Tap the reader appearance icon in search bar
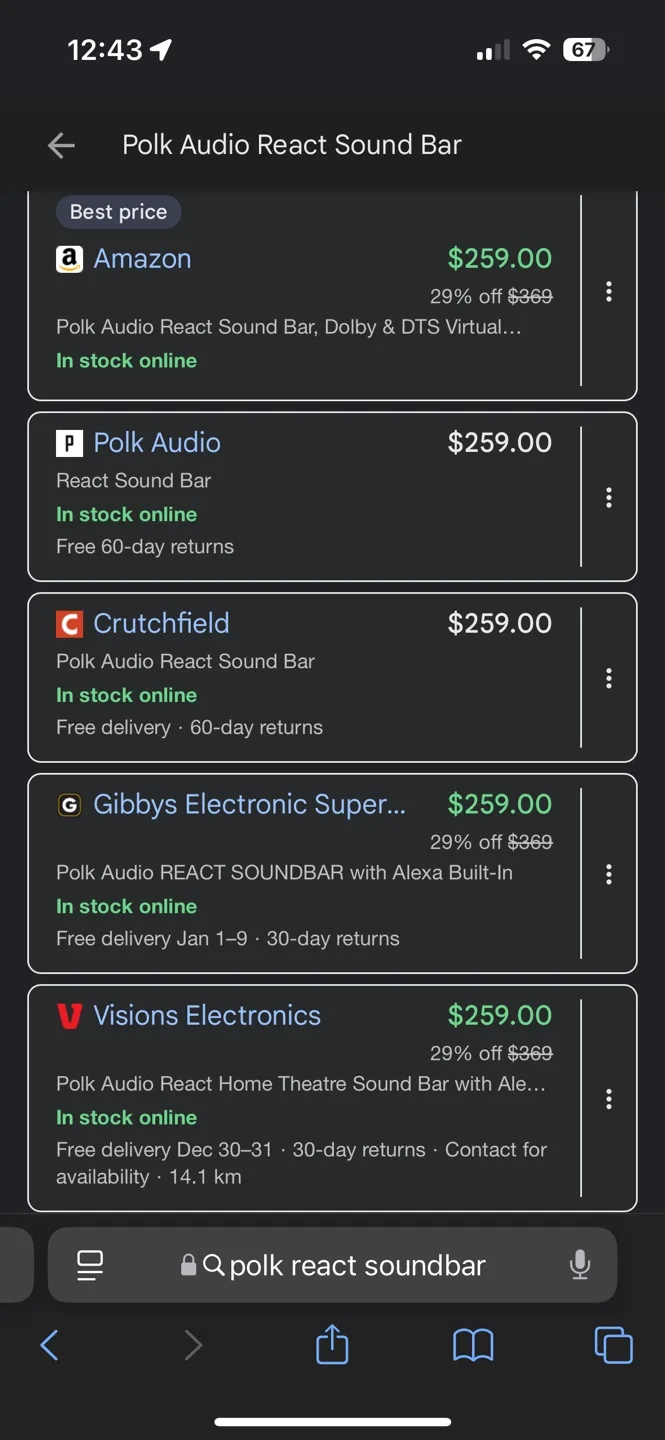 click(89, 1265)
